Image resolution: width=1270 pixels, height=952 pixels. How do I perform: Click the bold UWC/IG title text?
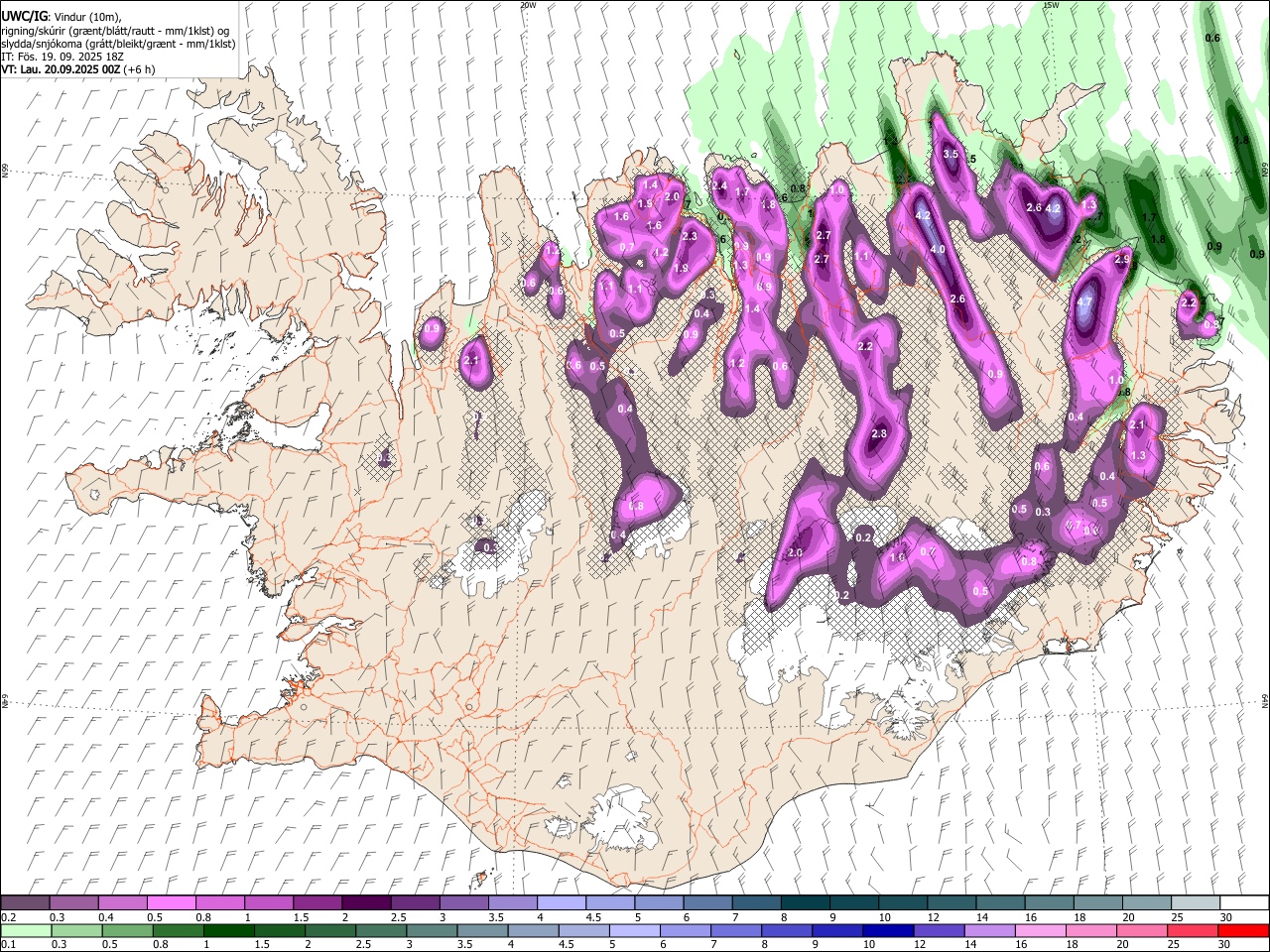(x=24, y=16)
